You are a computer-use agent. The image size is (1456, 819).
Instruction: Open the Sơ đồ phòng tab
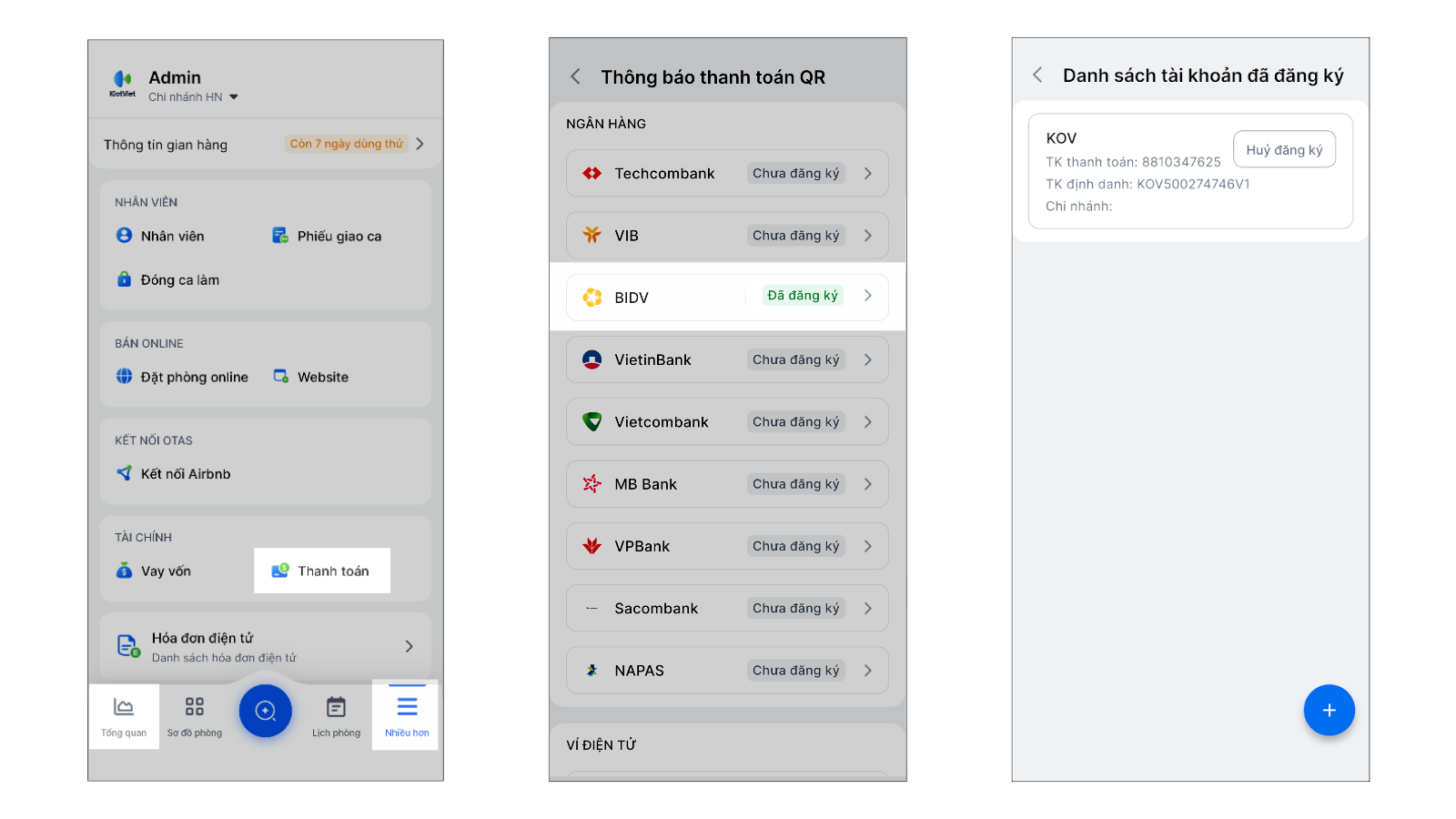point(194,715)
